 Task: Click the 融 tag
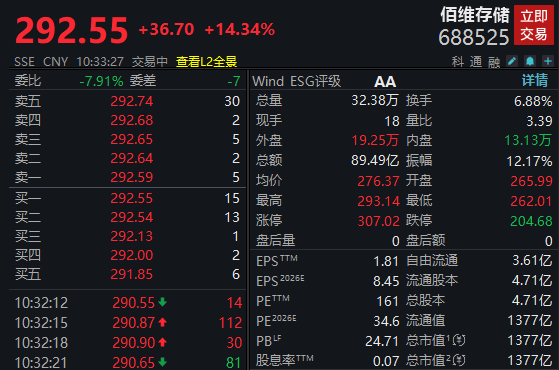pyautogui.click(x=494, y=62)
